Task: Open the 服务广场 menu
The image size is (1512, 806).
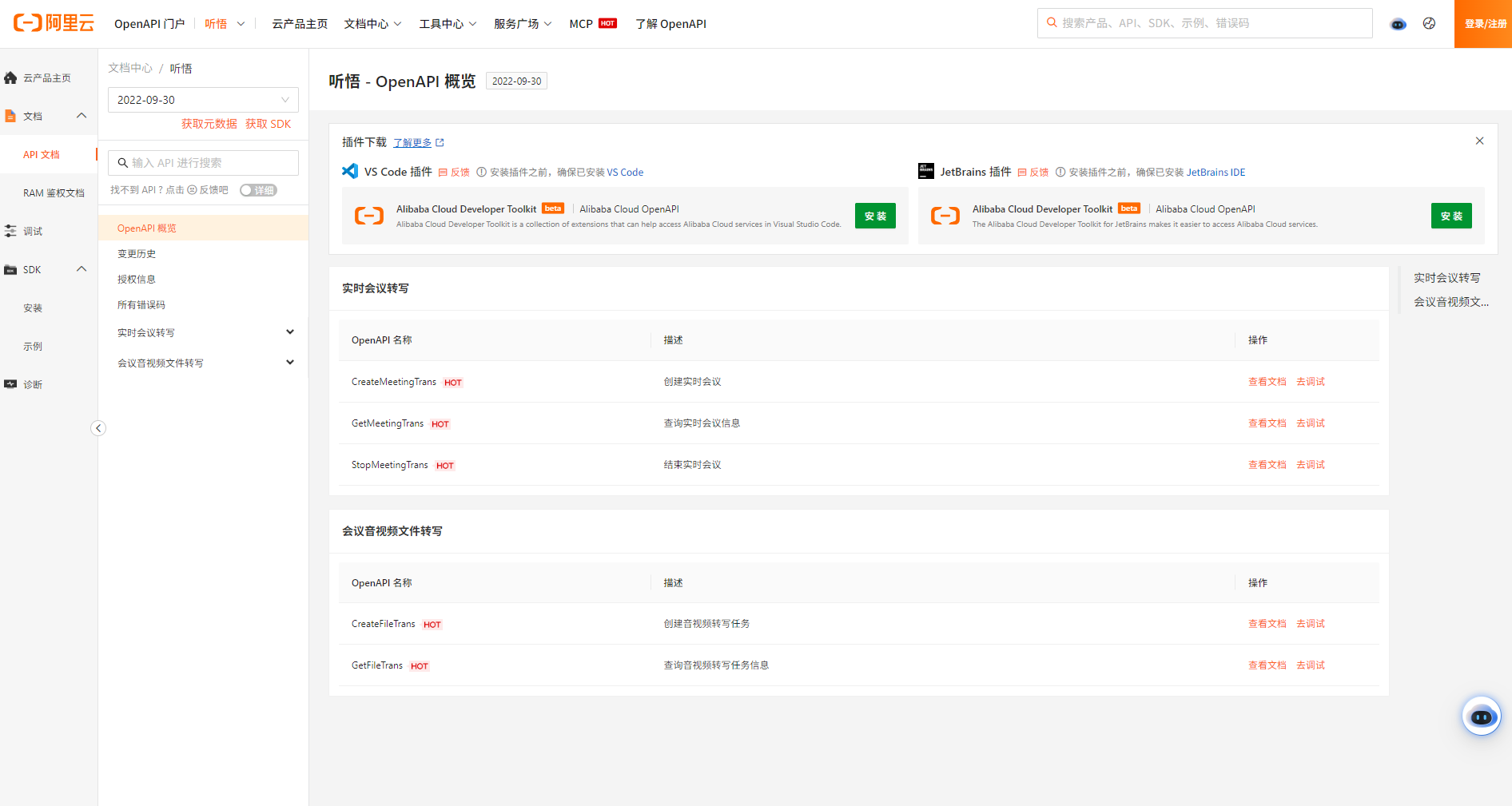Action: [x=523, y=24]
